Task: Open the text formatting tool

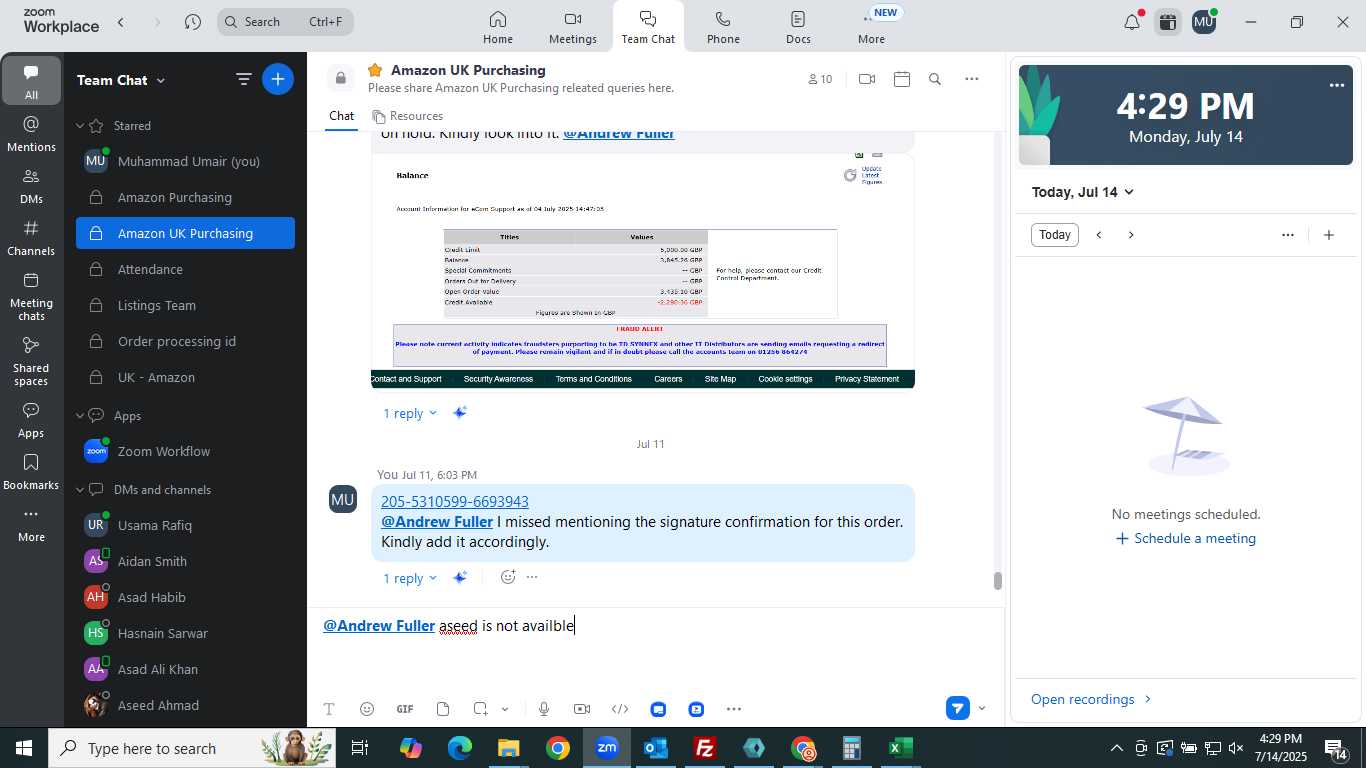Action: pos(329,709)
